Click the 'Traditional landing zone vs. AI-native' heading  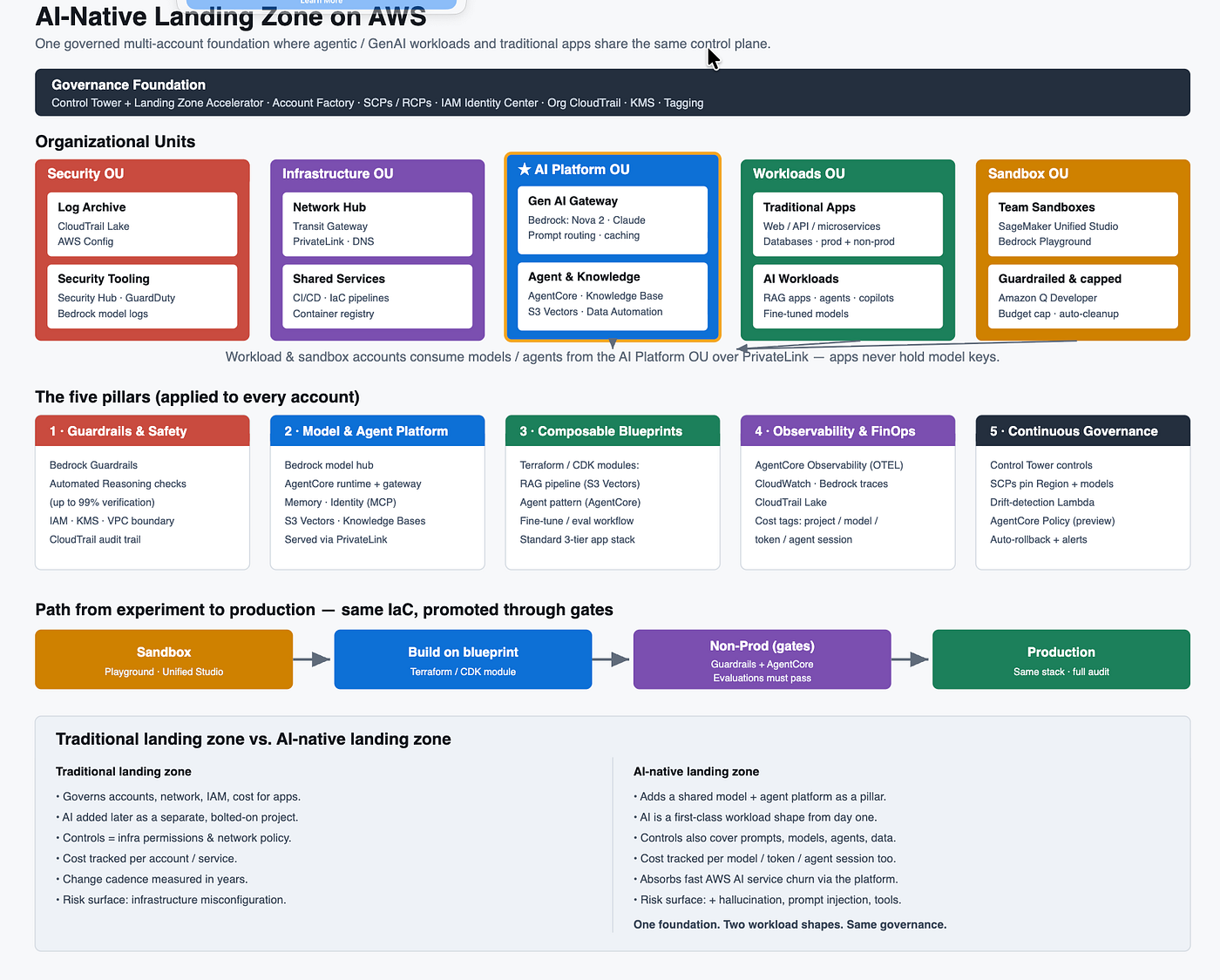pos(254,740)
